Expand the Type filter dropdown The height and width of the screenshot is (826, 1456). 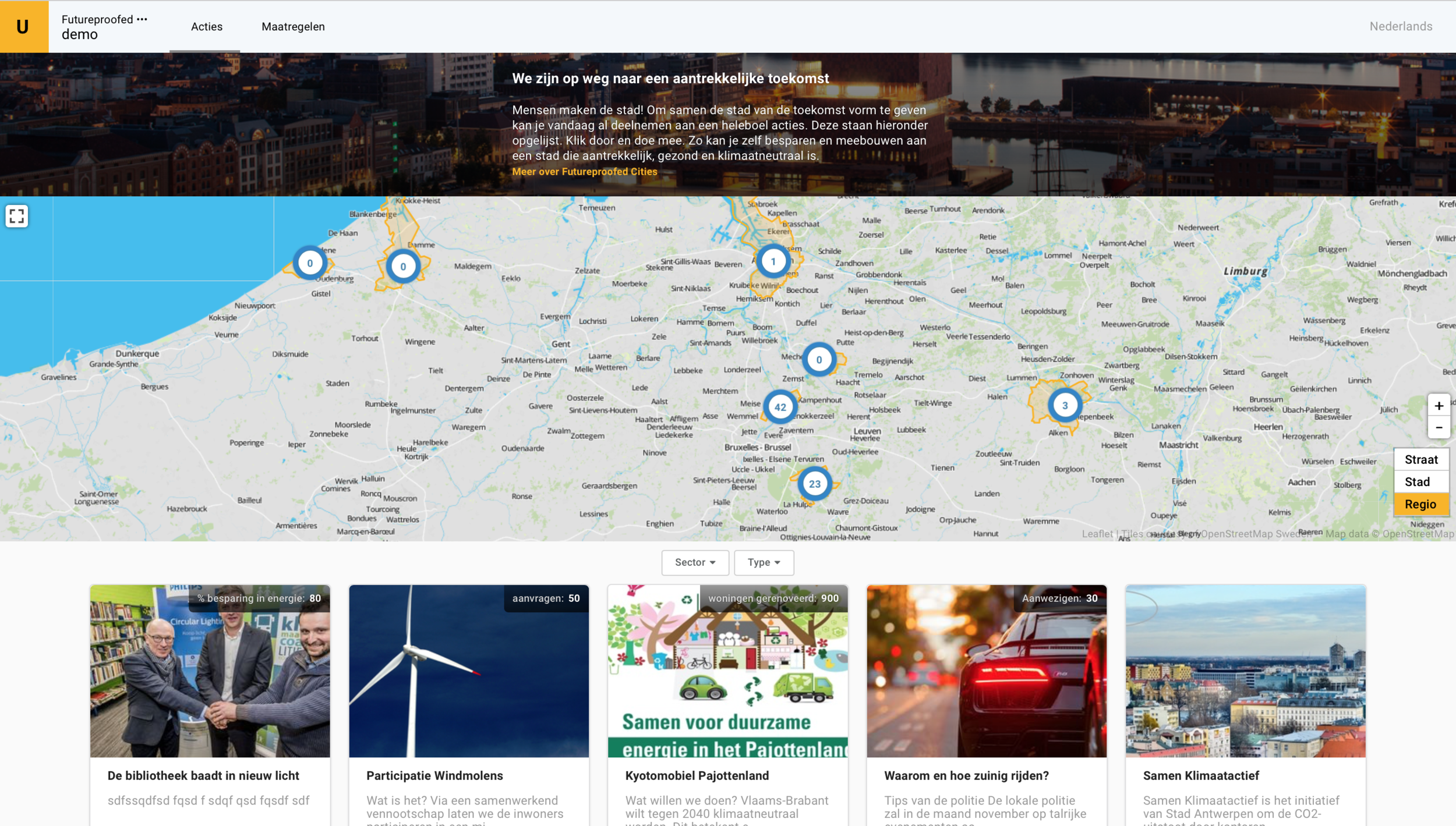tap(764, 562)
